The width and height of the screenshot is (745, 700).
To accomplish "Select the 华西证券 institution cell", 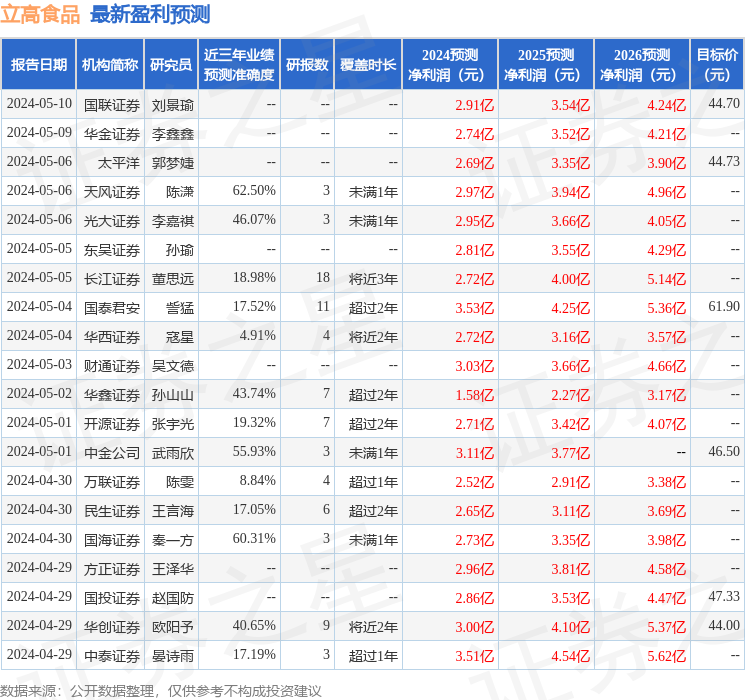I will point(112,337).
